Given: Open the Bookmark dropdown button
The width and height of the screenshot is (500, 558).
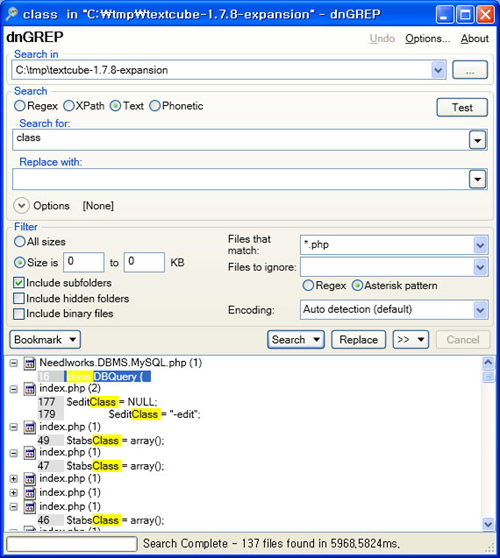Looking at the screenshot, I should tap(45, 339).
